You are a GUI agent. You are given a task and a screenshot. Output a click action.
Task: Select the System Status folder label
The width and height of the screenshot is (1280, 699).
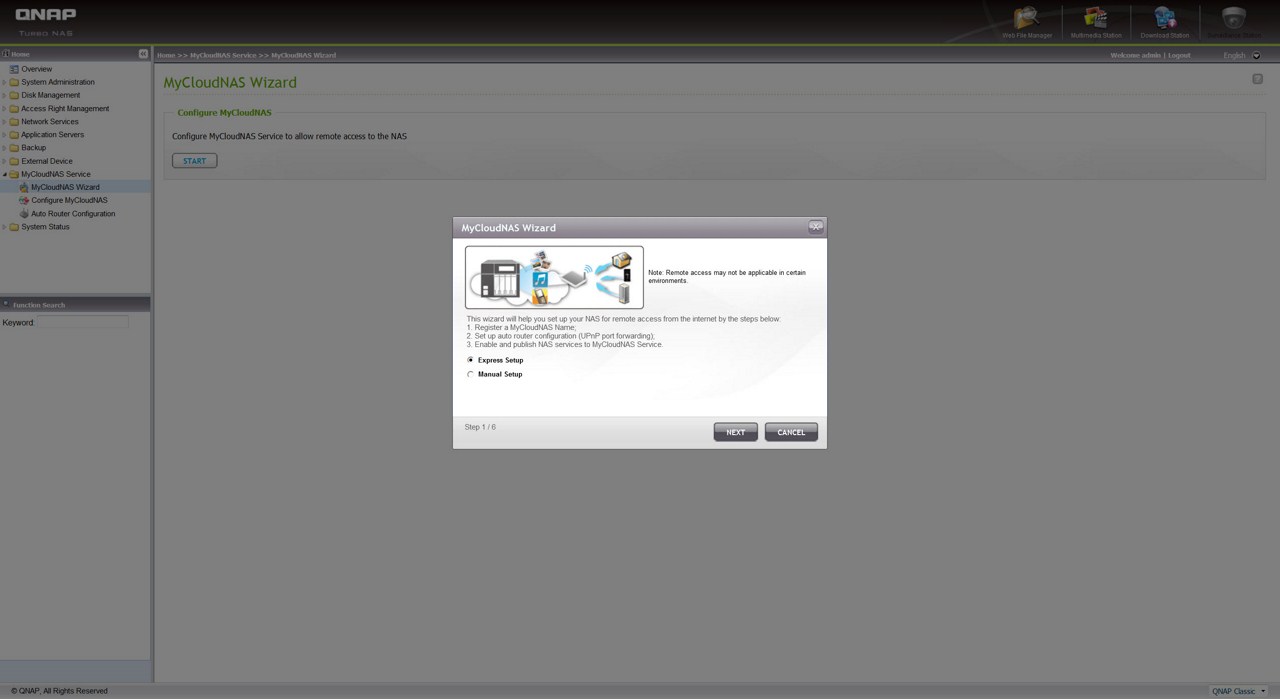pyautogui.click(x=46, y=227)
